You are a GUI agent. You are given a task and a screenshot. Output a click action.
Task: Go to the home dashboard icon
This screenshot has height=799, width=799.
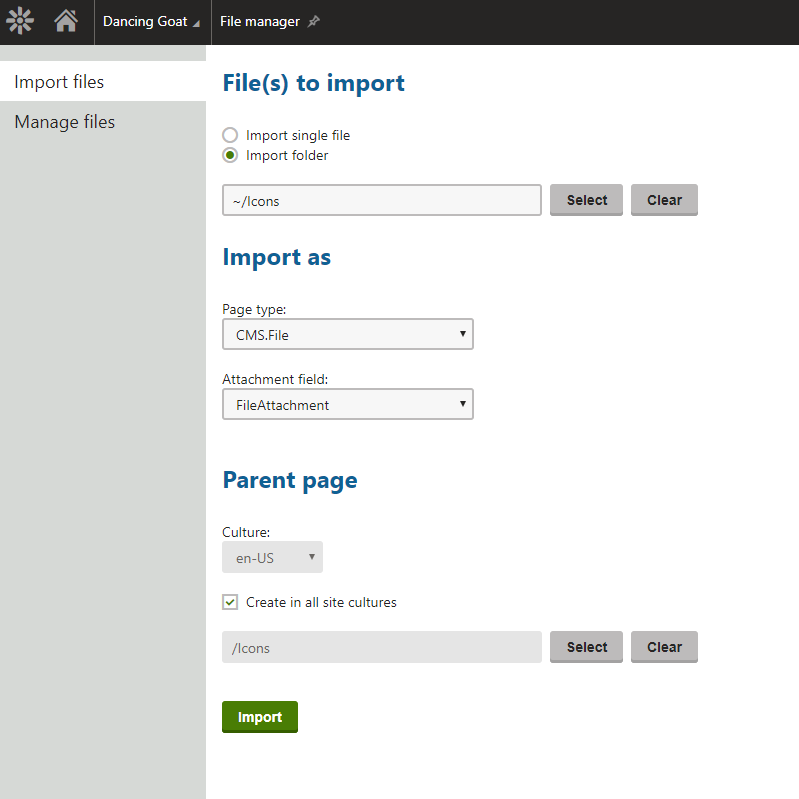pos(66,21)
